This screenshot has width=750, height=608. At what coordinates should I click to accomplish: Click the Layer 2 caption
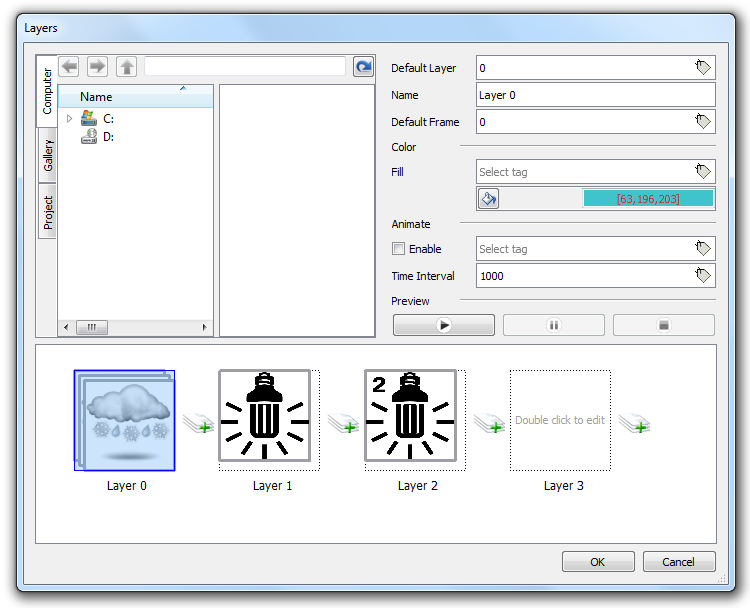click(418, 486)
